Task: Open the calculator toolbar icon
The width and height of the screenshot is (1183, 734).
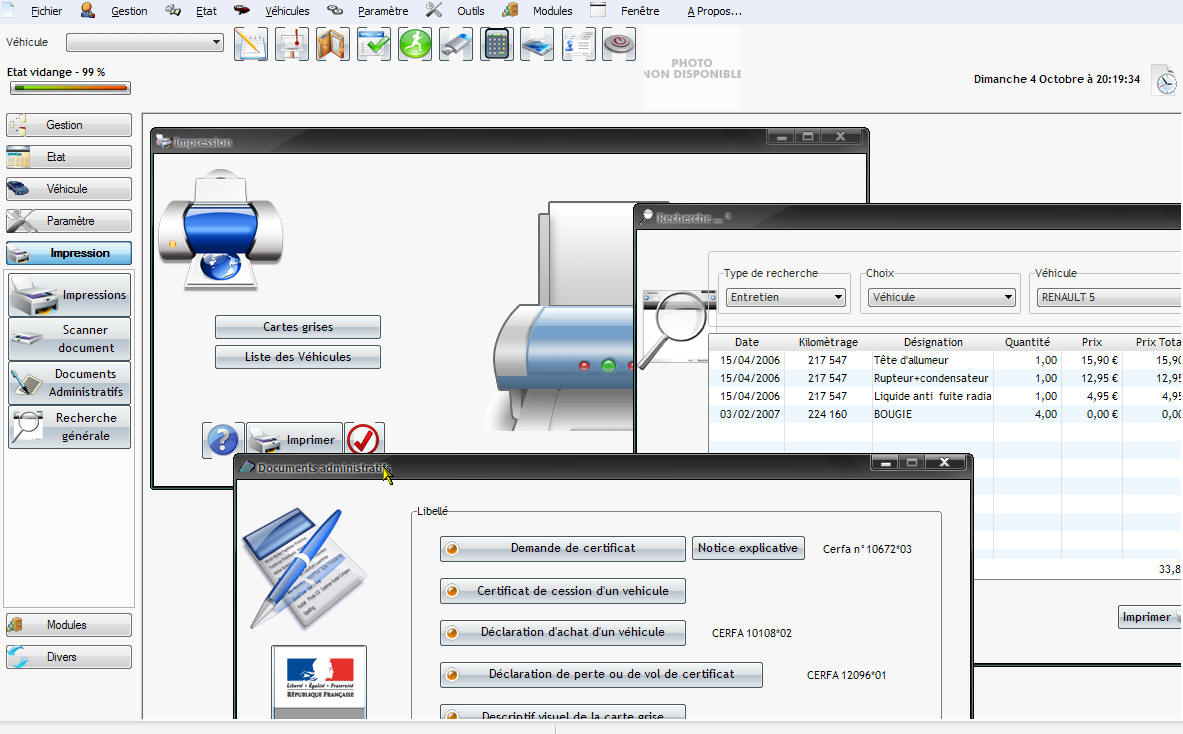Action: [x=497, y=45]
